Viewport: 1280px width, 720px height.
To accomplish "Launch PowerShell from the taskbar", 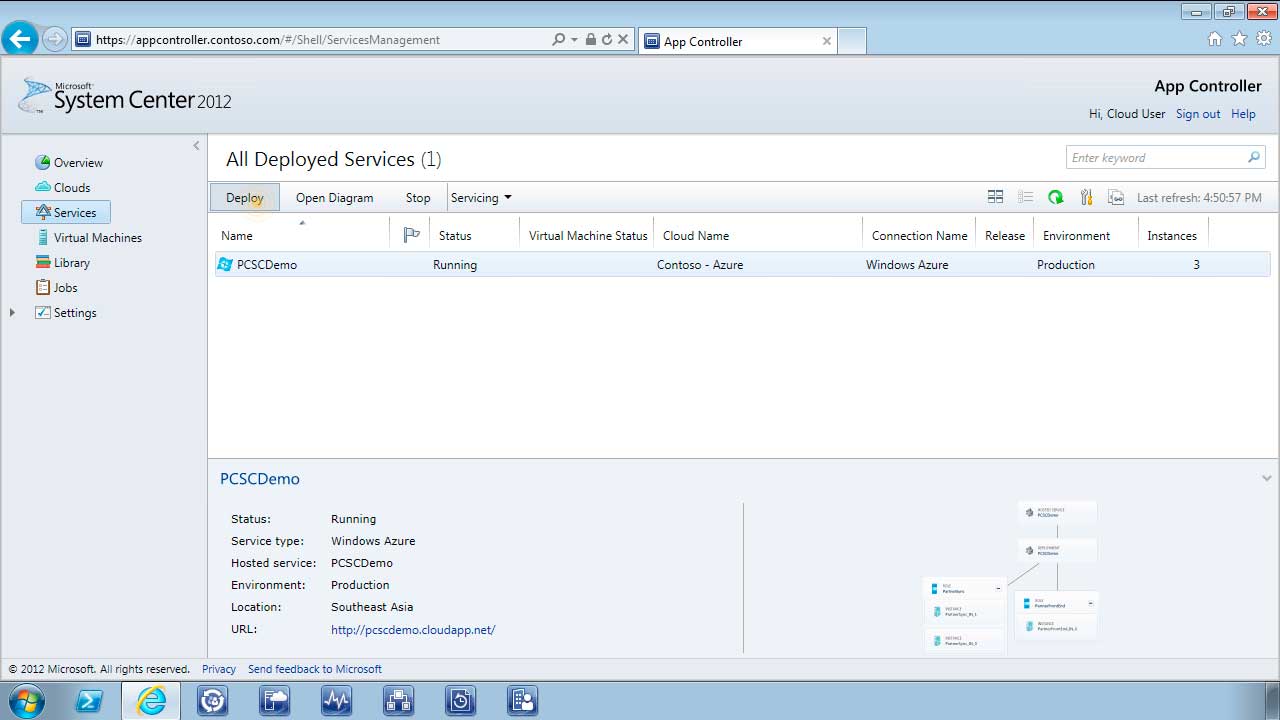I will tap(89, 701).
